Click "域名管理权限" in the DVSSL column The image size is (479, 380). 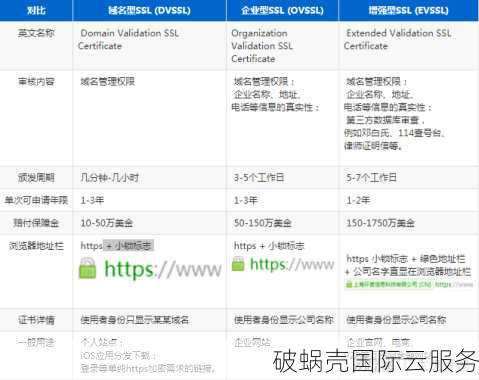(107, 82)
